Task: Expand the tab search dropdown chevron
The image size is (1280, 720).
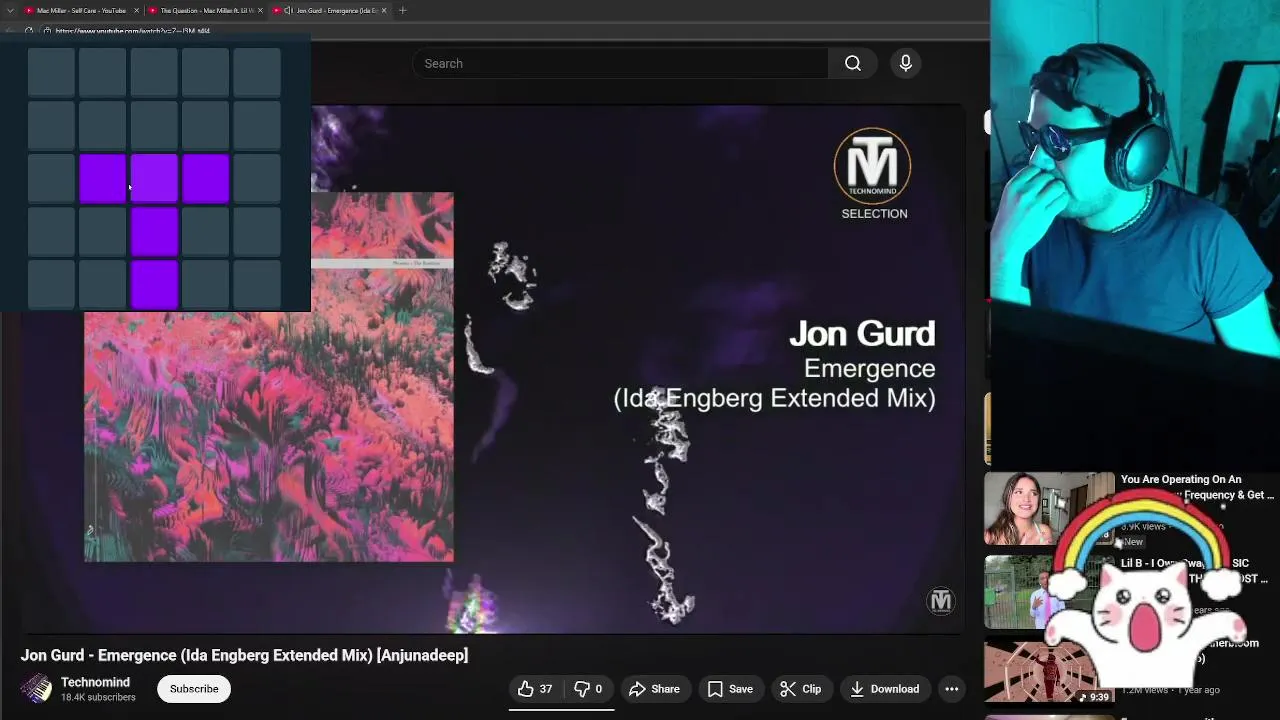Action: (10, 10)
